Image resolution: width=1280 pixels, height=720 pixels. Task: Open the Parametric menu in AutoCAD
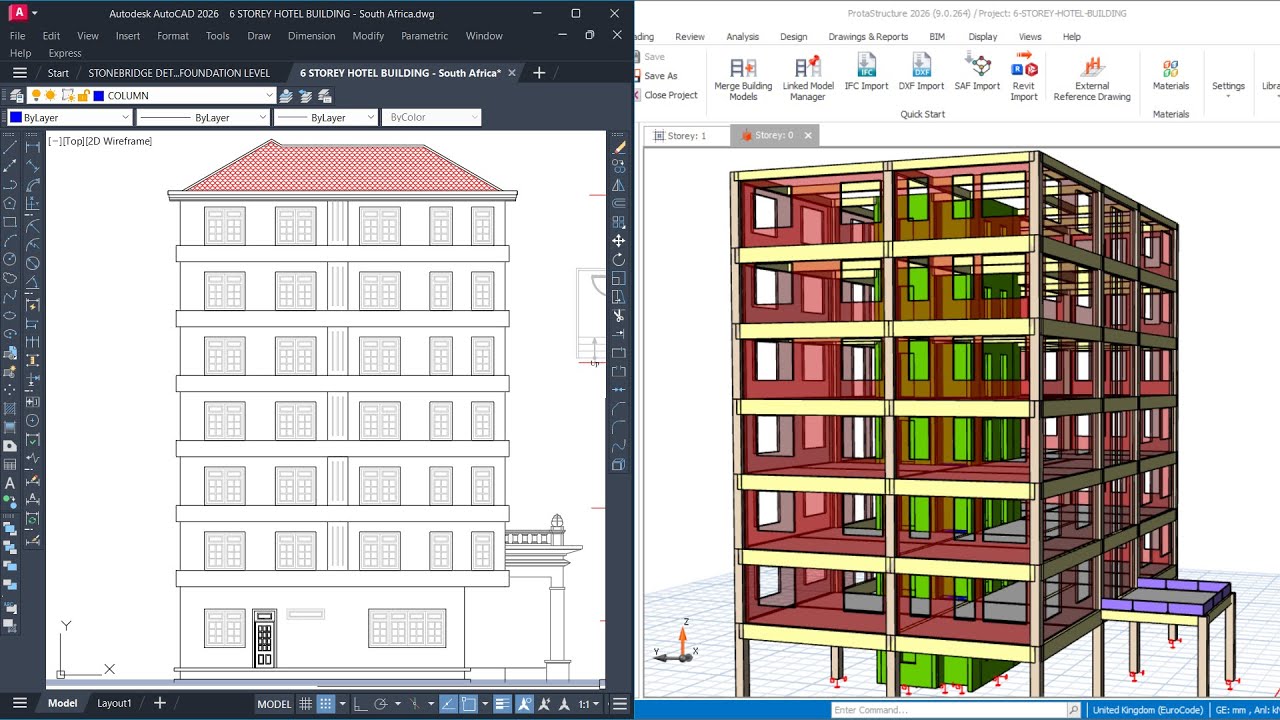pos(424,36)
